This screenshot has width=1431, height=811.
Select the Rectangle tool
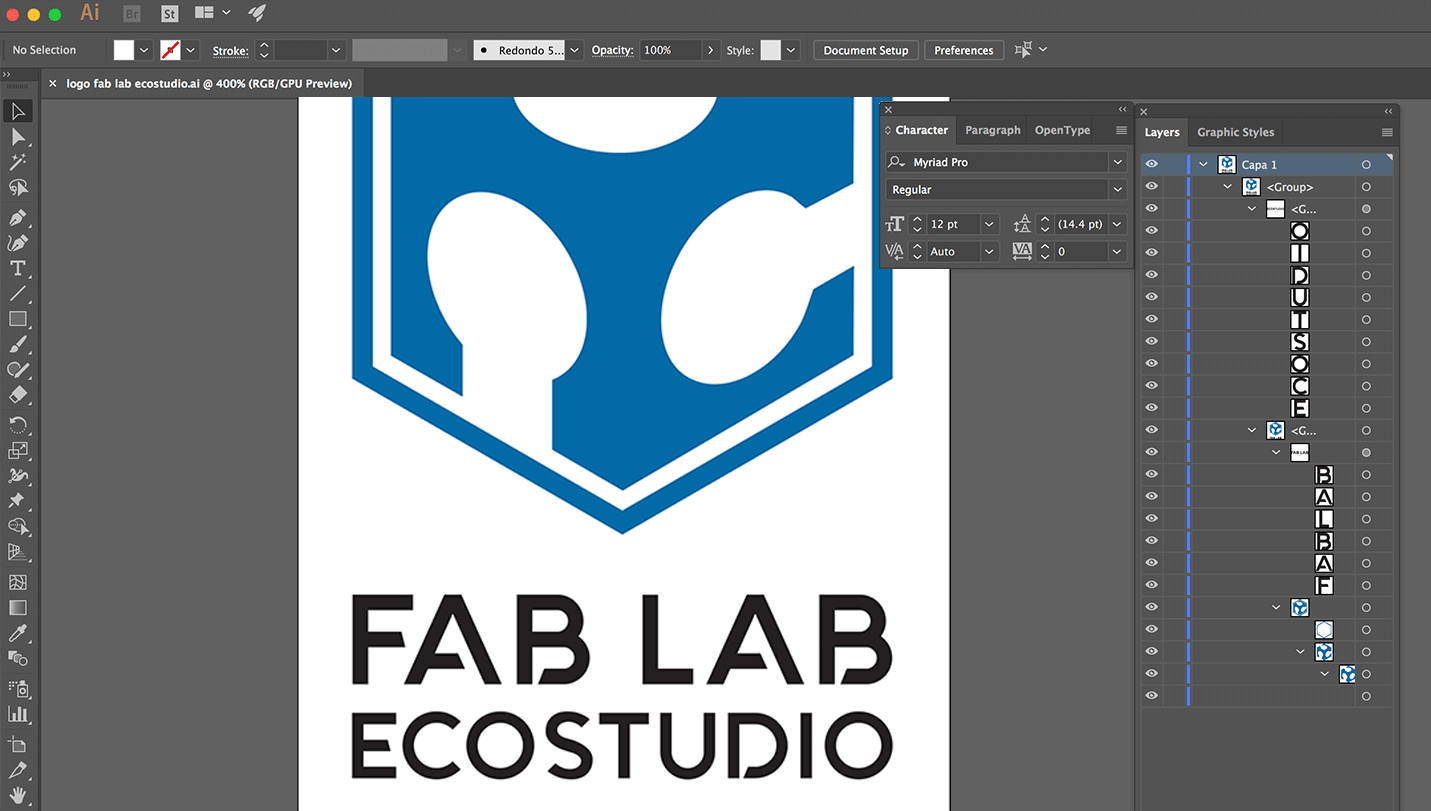click(x=17, y=320)
